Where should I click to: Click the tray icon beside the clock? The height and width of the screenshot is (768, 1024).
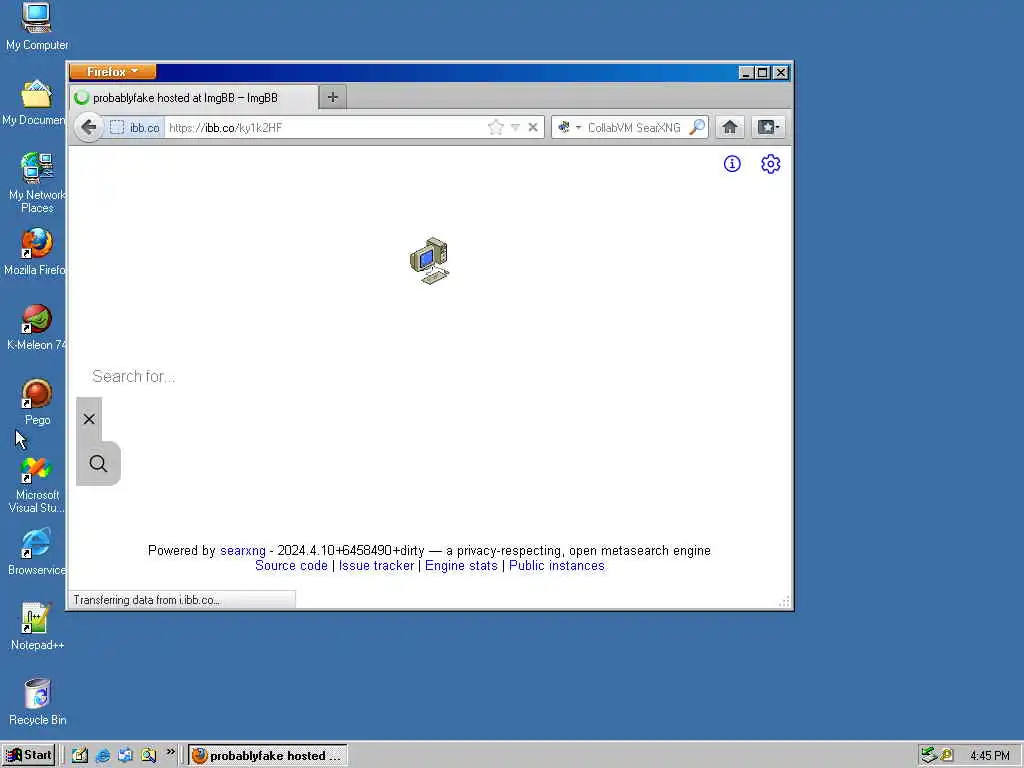pyautogui.click(x=946, y=756)
